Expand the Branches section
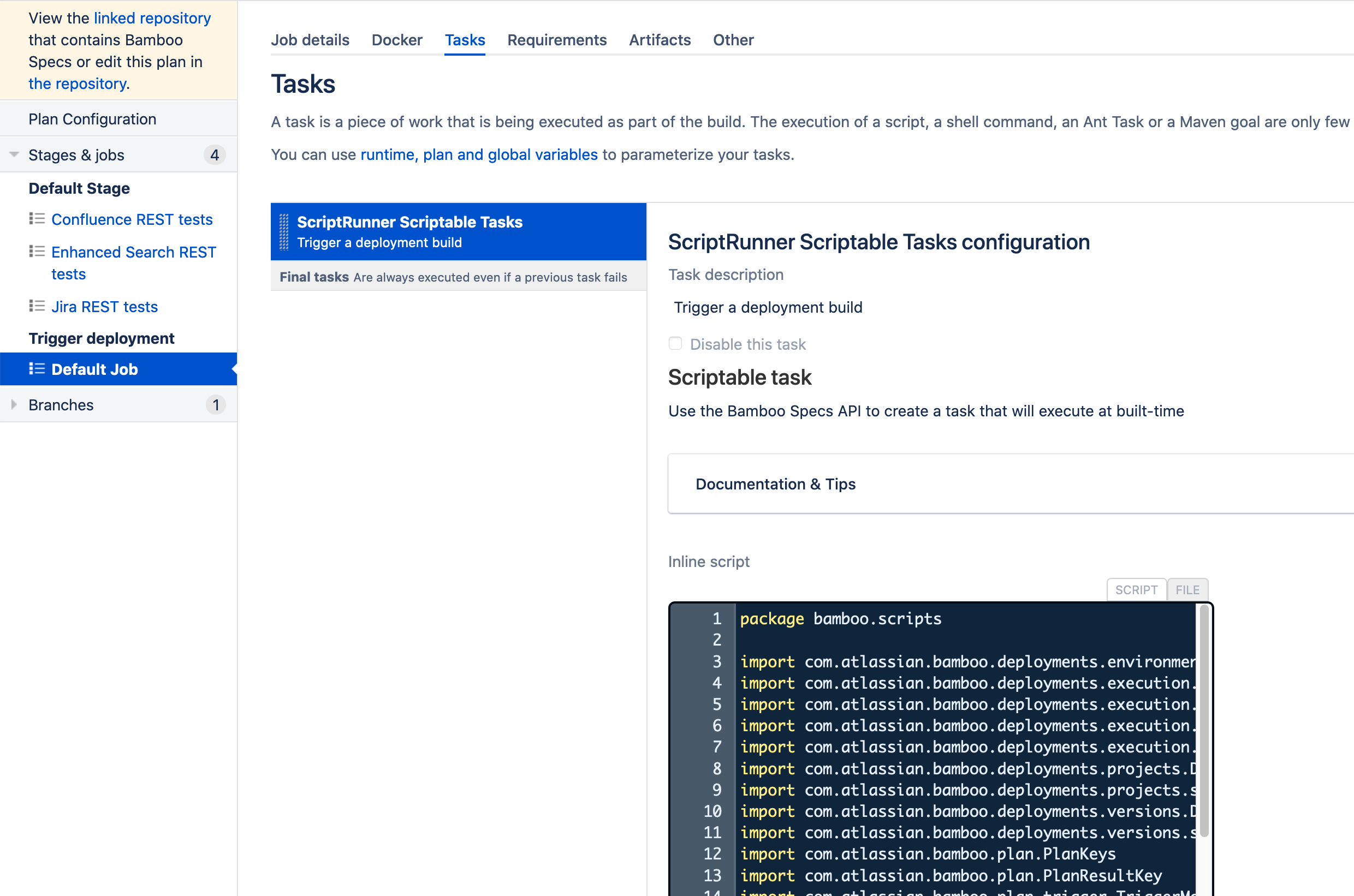The image size is (1354, 896). tap(14, 404)
